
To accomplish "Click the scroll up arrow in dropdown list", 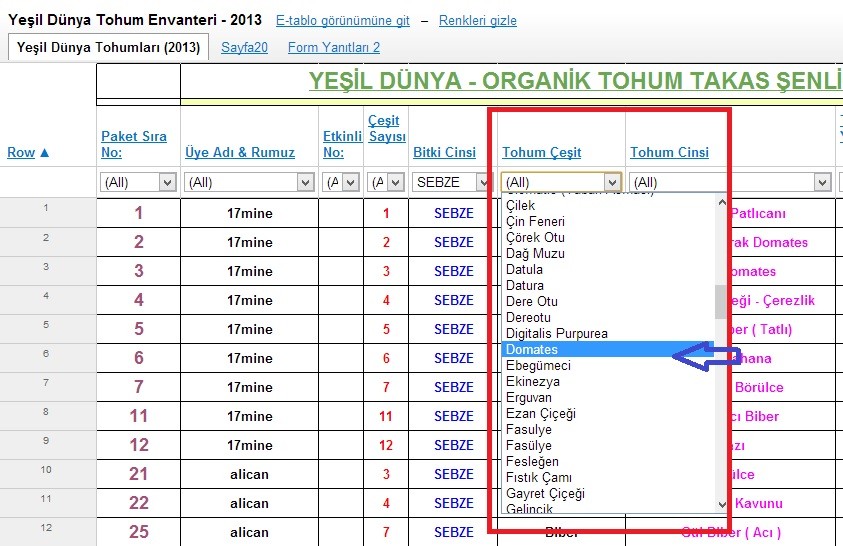I will (x=721, y=201).
